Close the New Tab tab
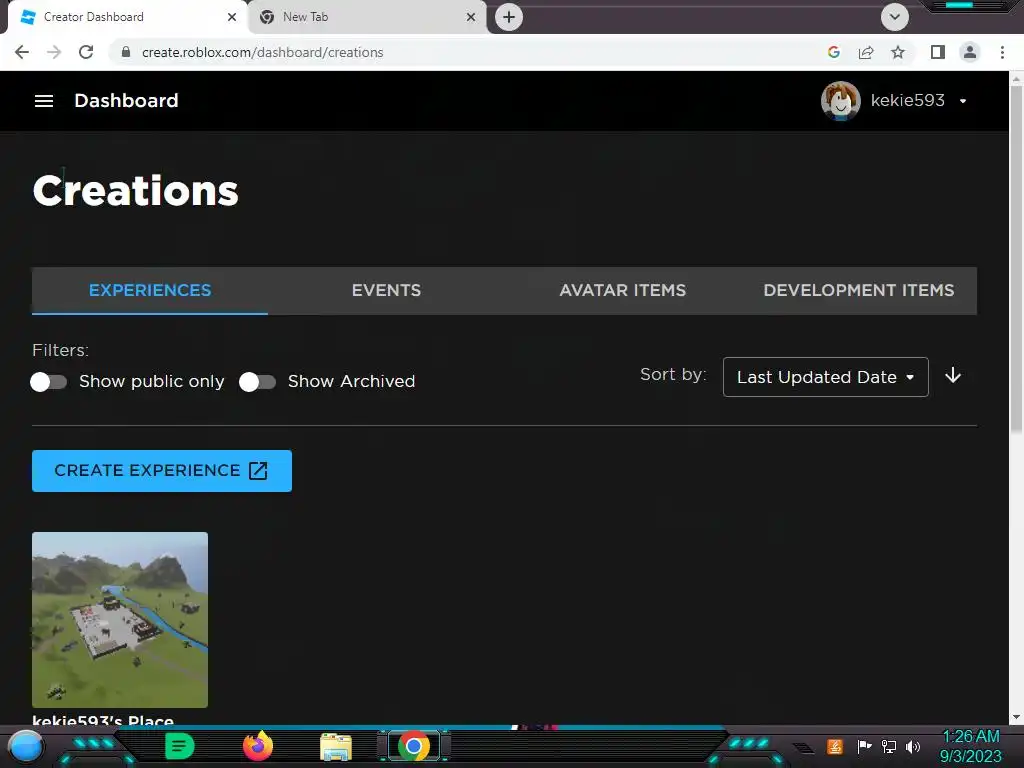 (x=471, y=17)
